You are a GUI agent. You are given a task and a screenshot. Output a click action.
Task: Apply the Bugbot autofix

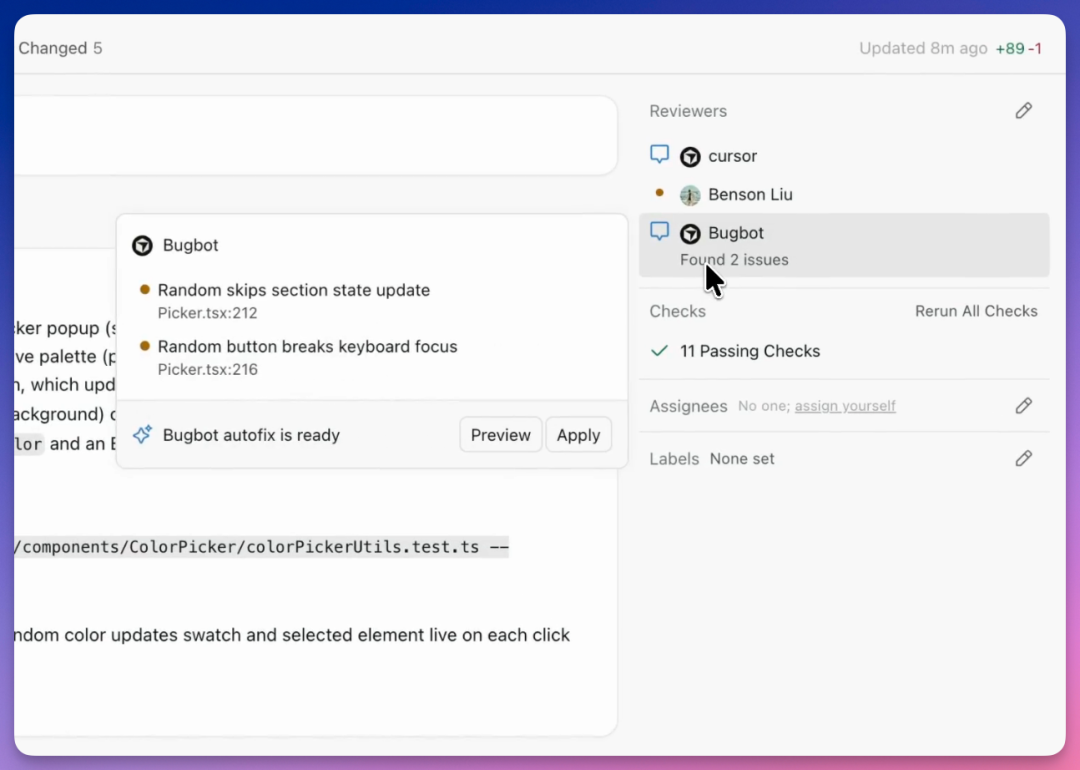point(579,435)
